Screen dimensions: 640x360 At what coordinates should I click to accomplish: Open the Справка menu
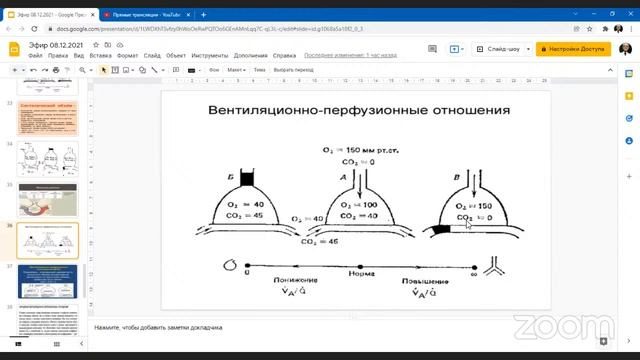click(284, 56)
